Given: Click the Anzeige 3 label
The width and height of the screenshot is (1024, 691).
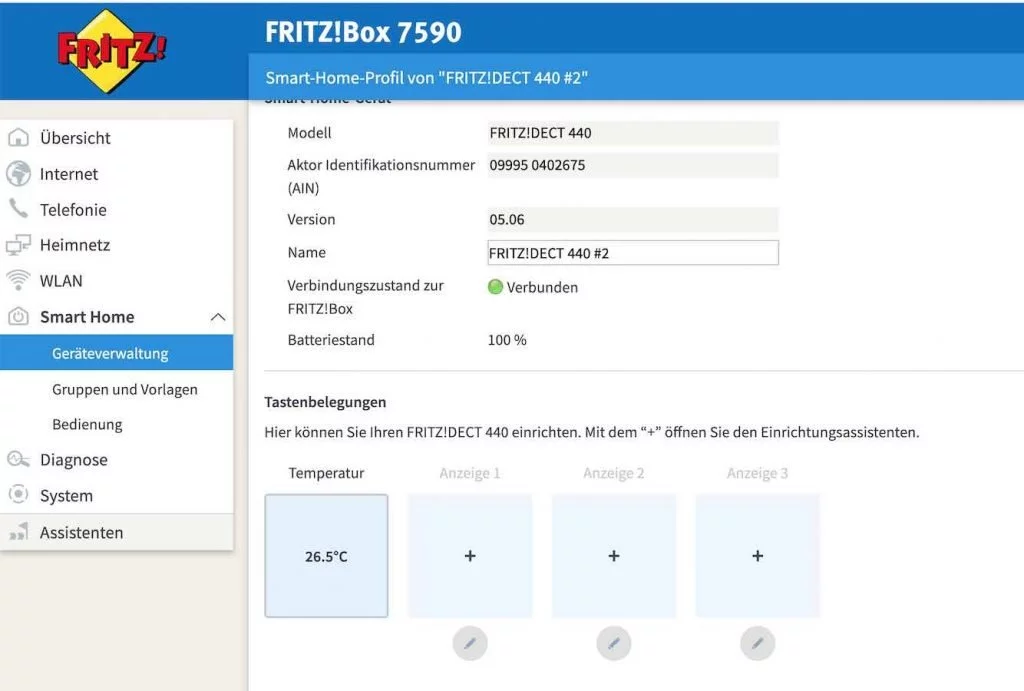Looking at the screenshot, I should coord(757,473).
